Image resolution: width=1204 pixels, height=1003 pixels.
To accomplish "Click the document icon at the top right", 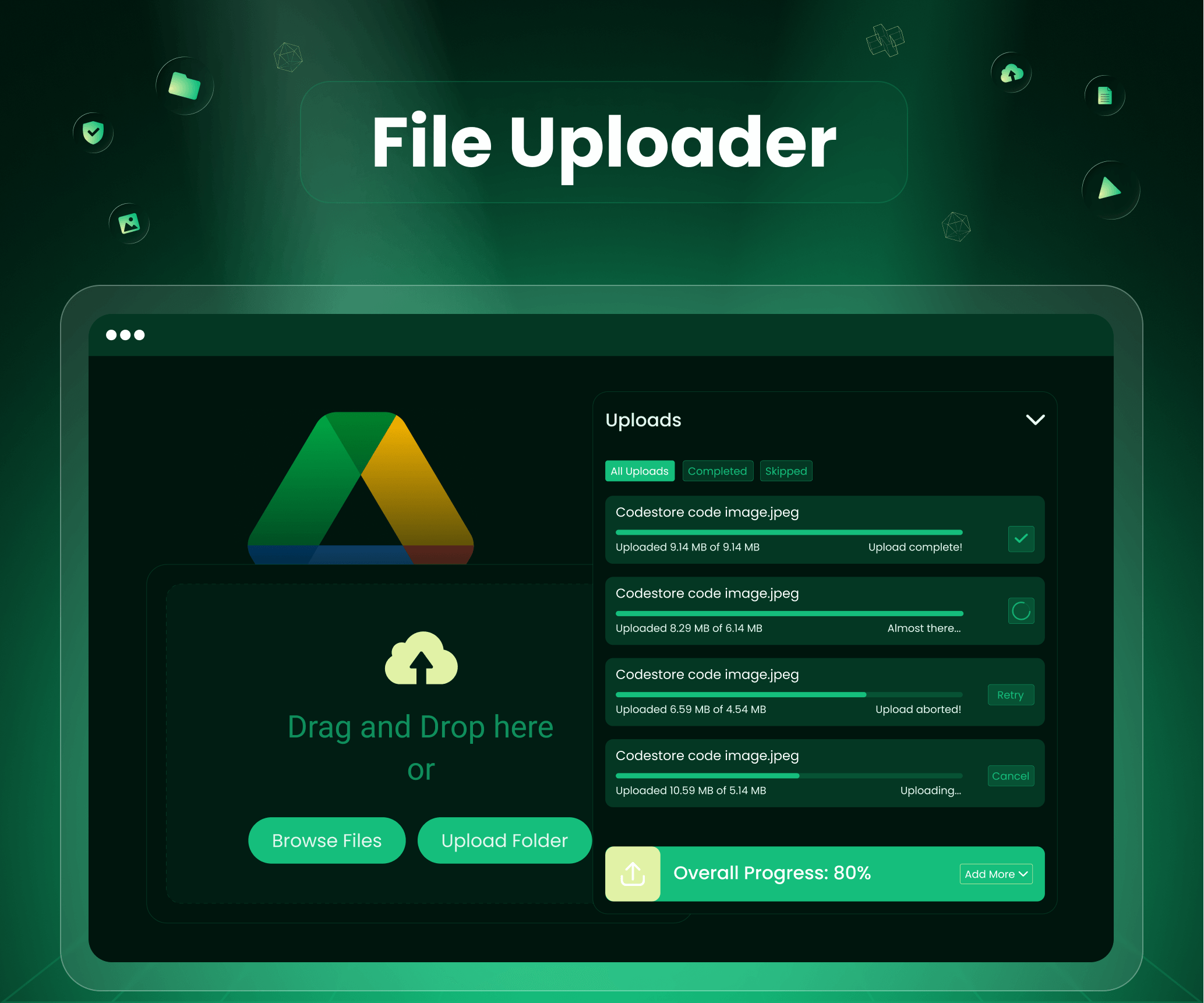I will [1104, 96].
